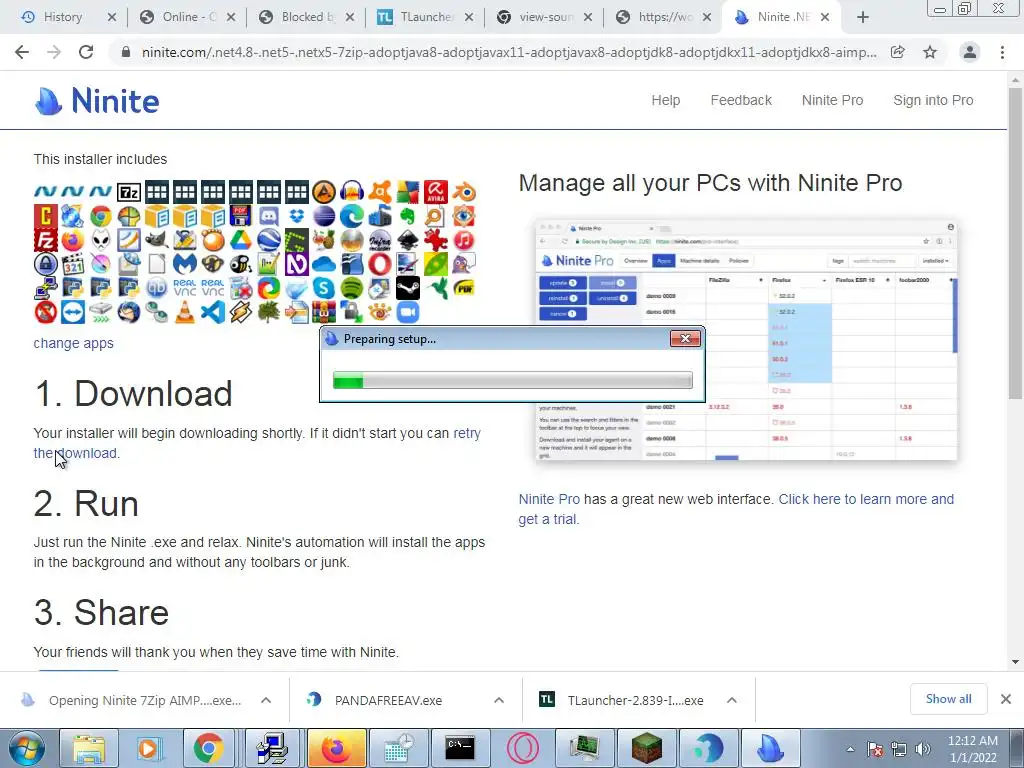Switch to the Online browser tab
This screenshot has height=768, width=1024.
(189, 17)
